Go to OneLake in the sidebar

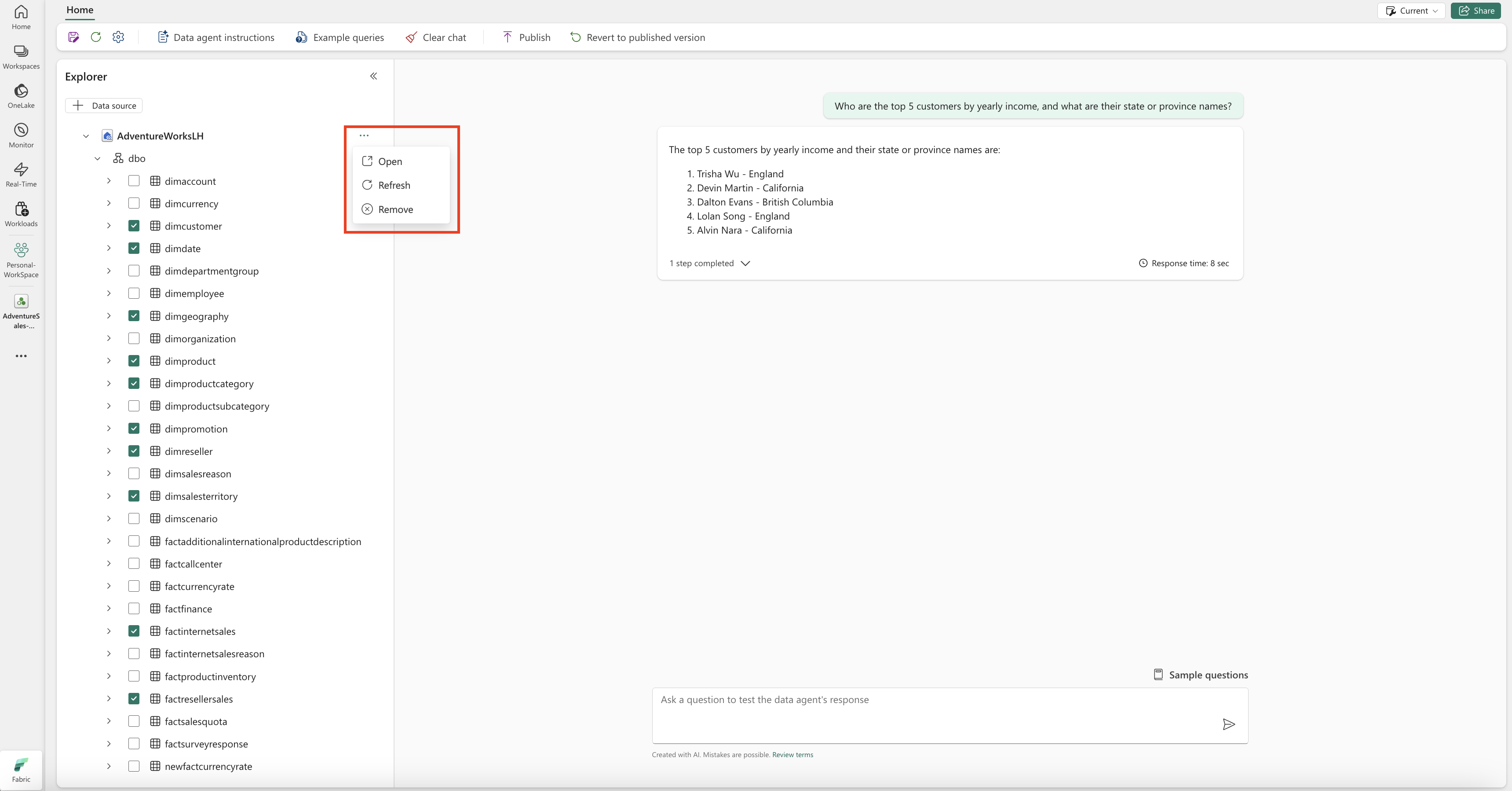tap(21, 96)
